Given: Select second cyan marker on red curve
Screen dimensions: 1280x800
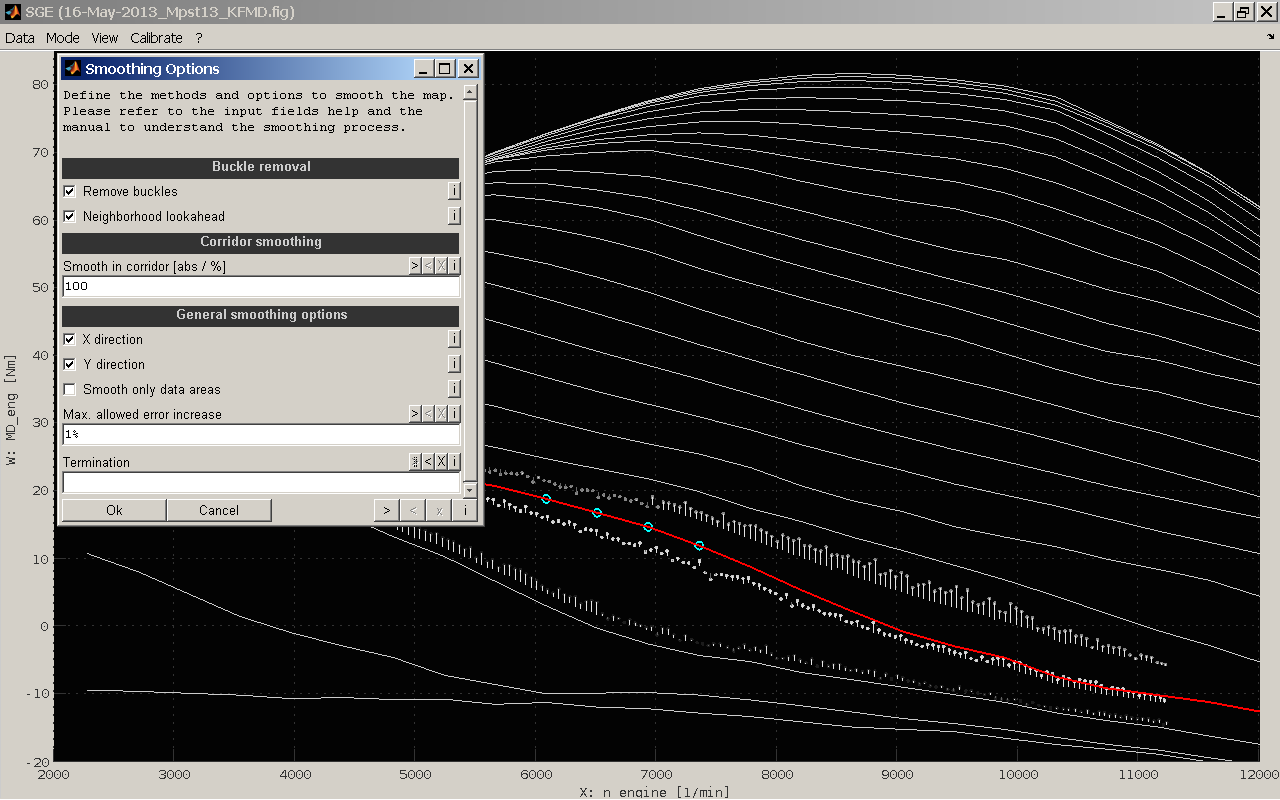Looking at the screenshot, I should tap(597, 513).
